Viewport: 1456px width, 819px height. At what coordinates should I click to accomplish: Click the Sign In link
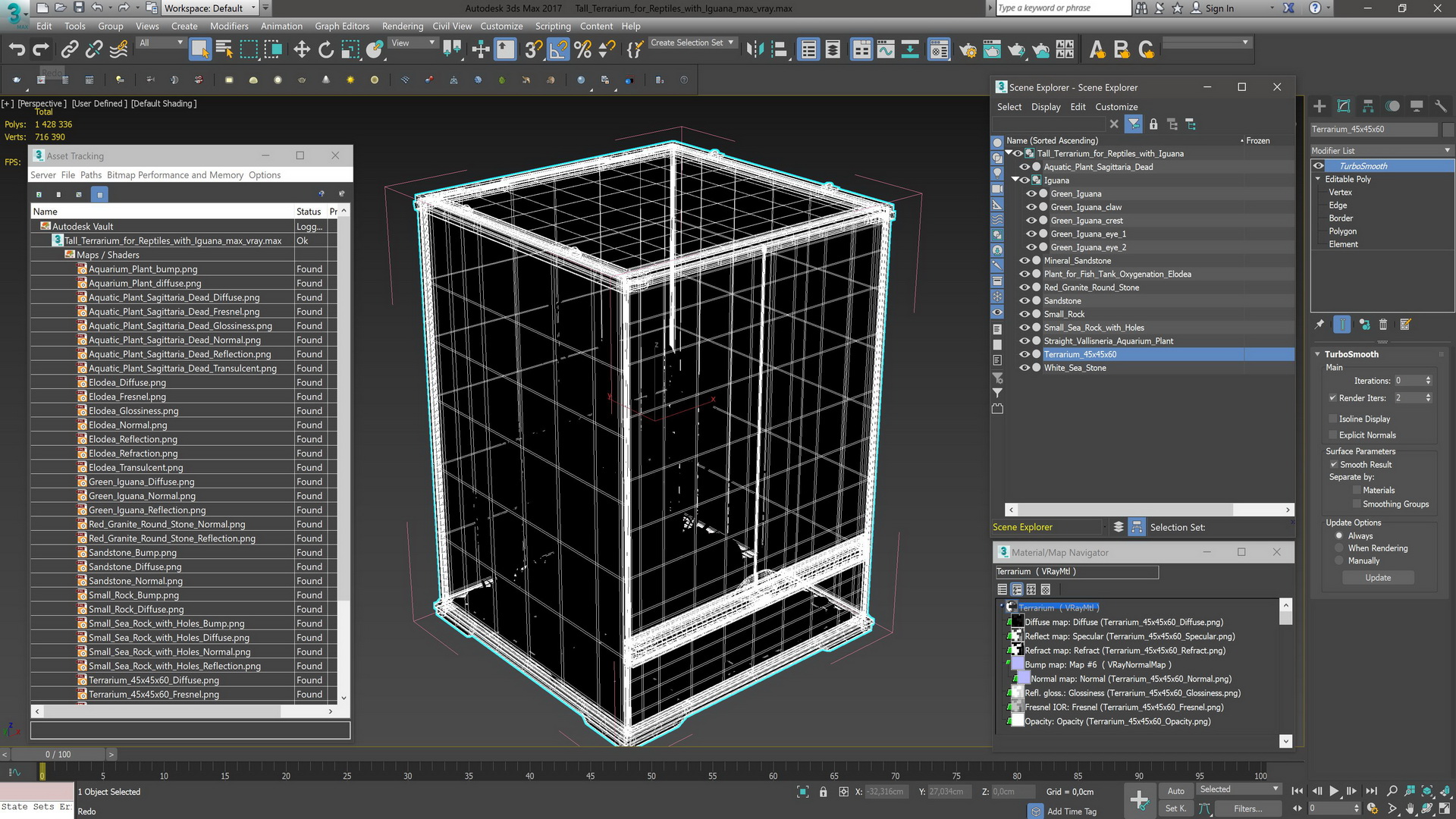1219,8
